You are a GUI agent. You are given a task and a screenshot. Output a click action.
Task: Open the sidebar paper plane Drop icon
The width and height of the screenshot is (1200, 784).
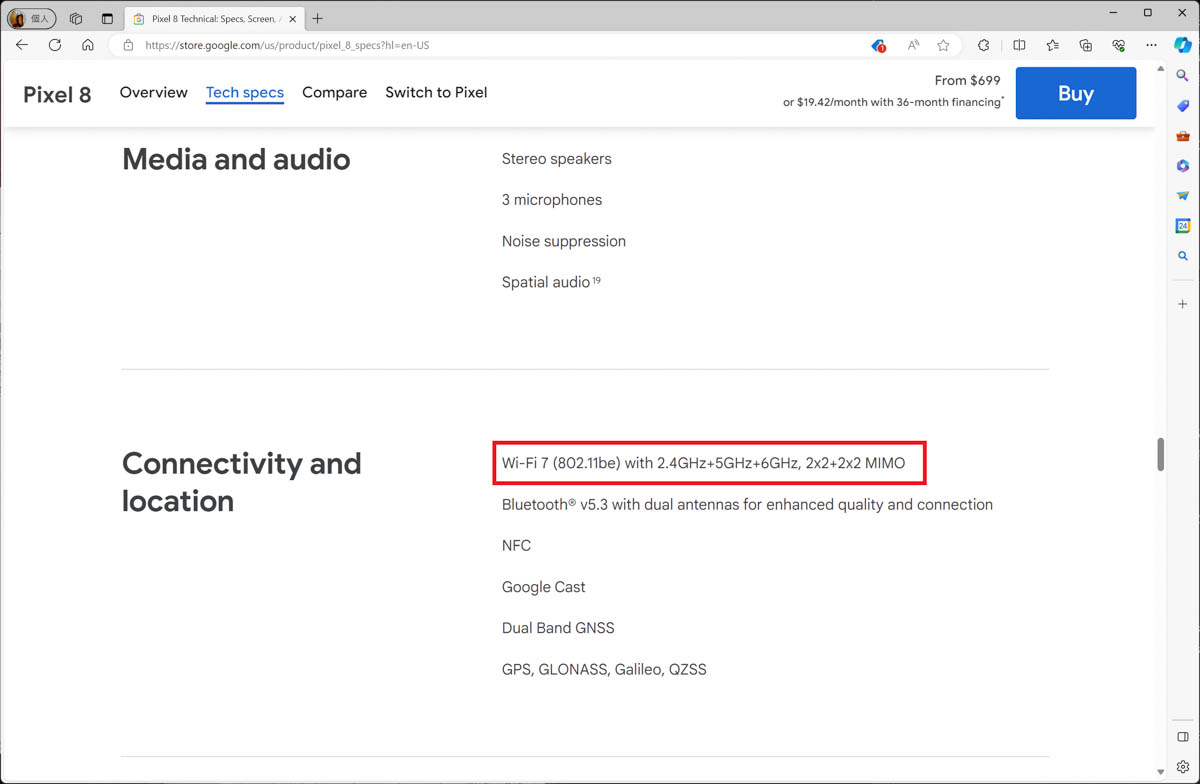(1182, 196)
